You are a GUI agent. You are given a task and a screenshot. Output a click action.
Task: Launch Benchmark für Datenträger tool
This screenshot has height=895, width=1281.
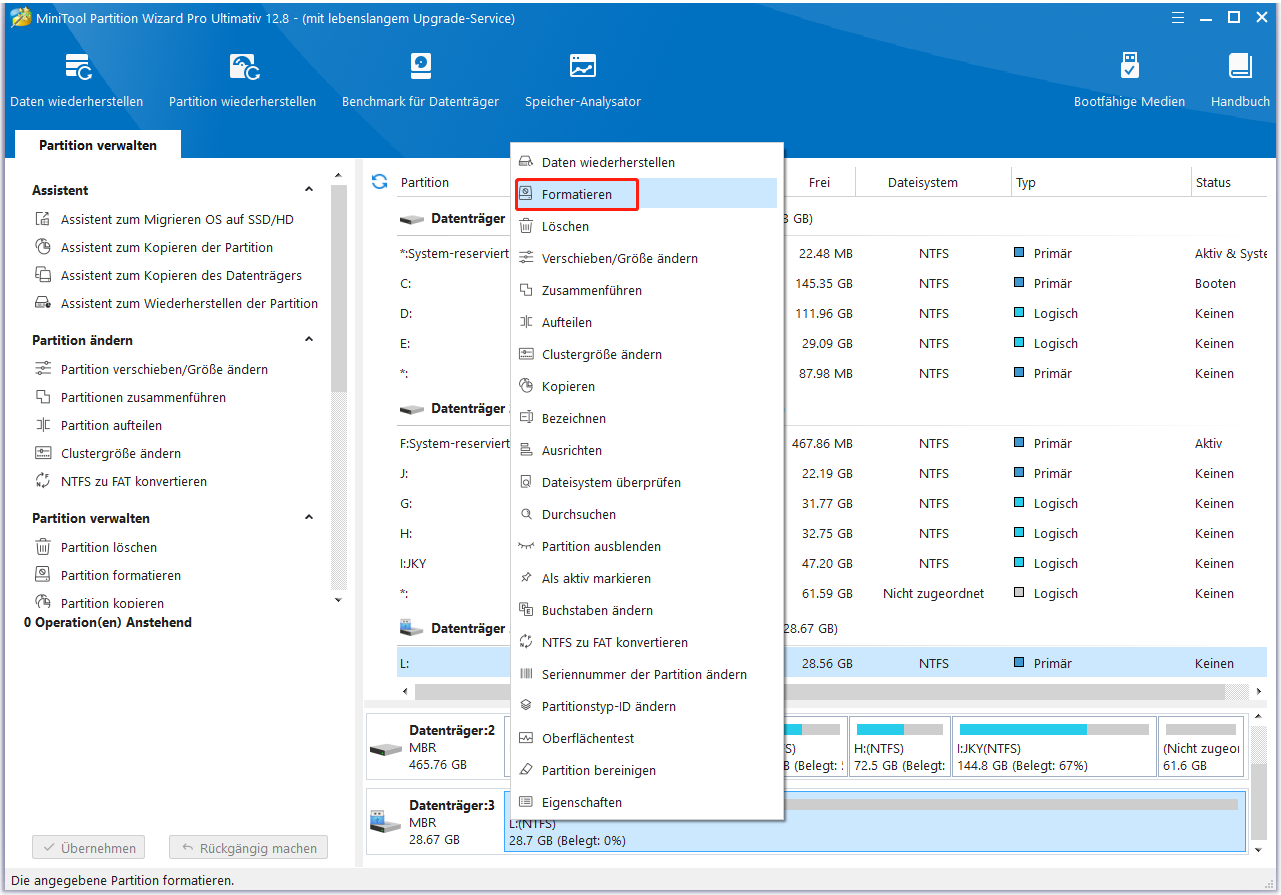420,80
